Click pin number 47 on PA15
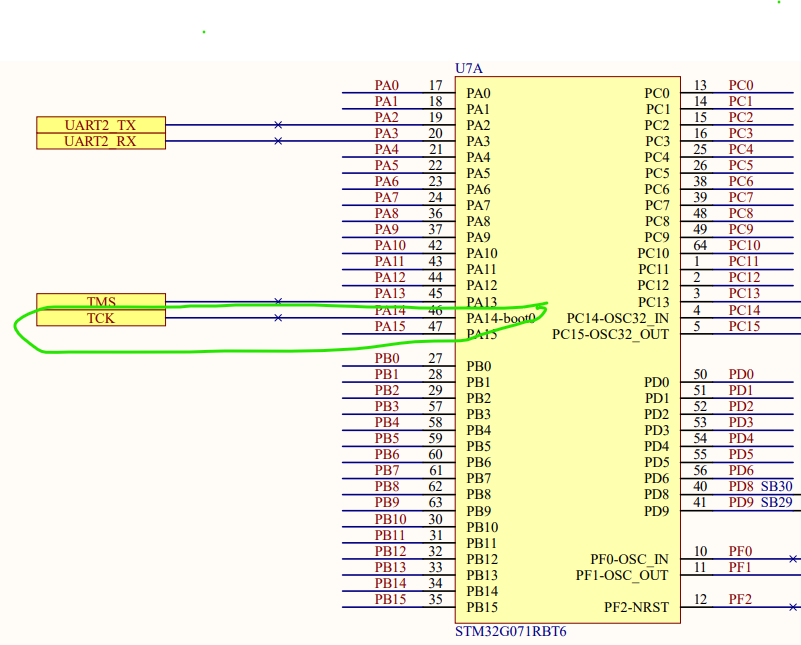 click(434, 327)
